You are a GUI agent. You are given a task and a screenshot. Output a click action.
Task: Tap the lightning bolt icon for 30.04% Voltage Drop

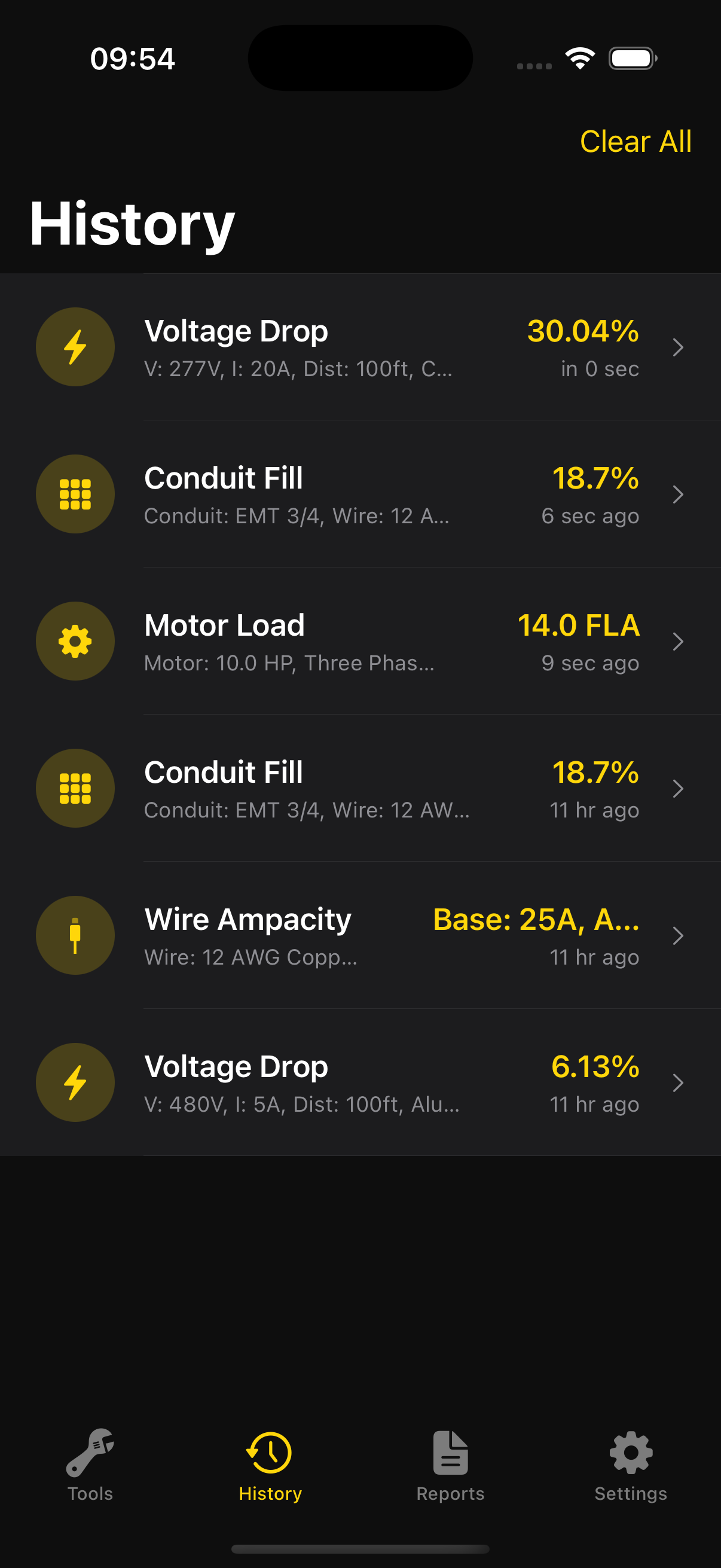click(x=75, y=347)
